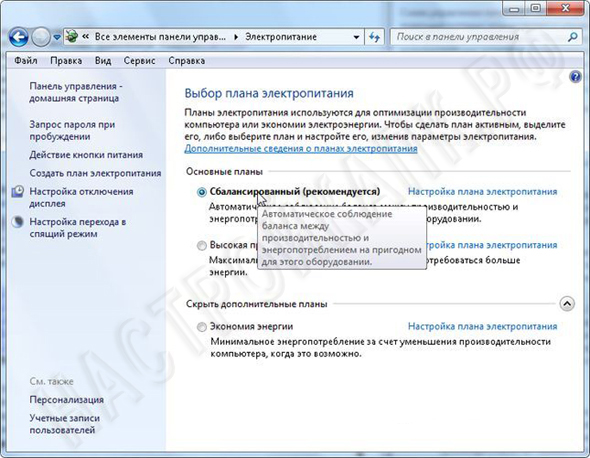
Task: Click the Back navigation arrow button
Action: pyautogui.click(x=18, y=37)
